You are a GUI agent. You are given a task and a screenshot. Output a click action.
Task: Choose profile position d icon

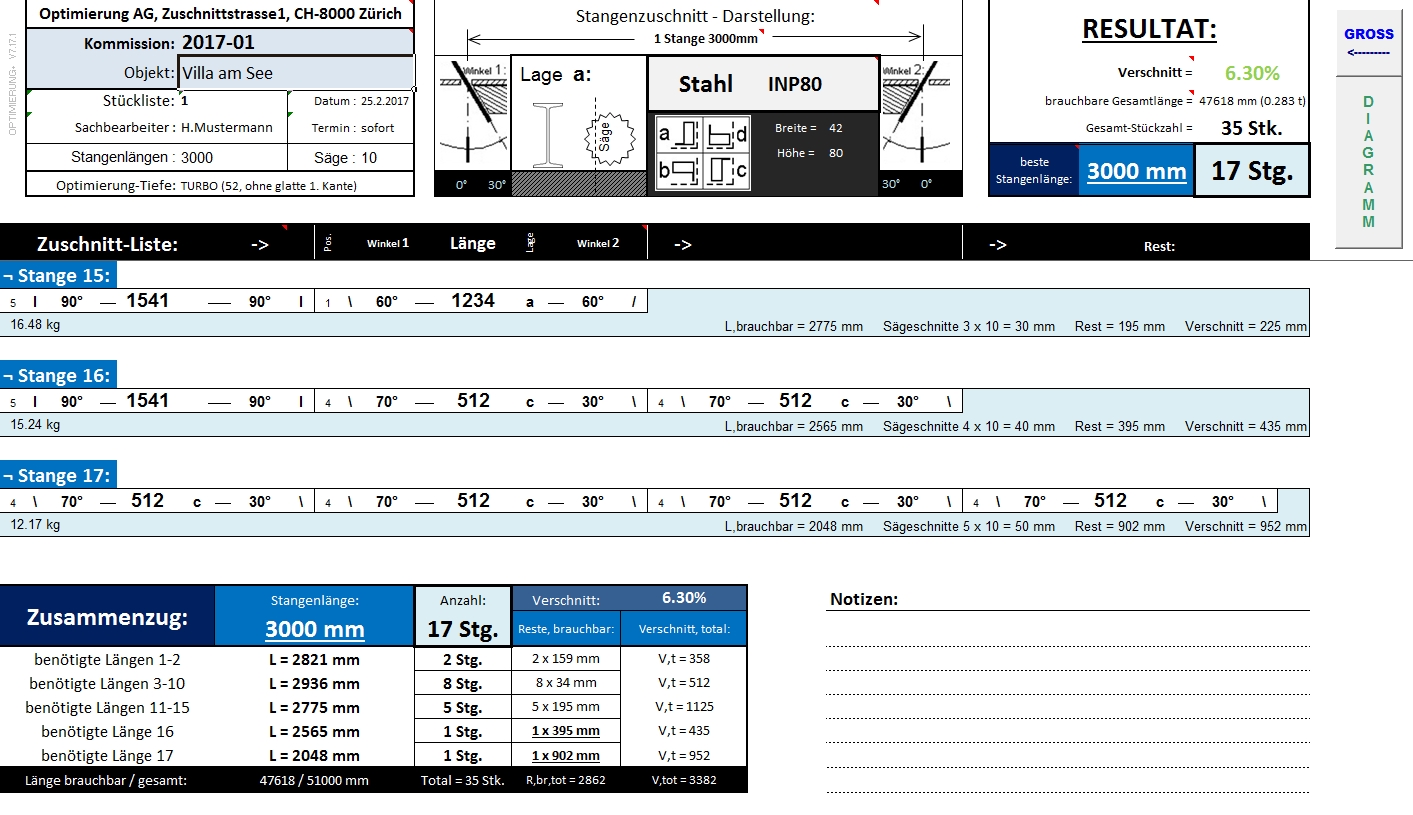point(727,133)
